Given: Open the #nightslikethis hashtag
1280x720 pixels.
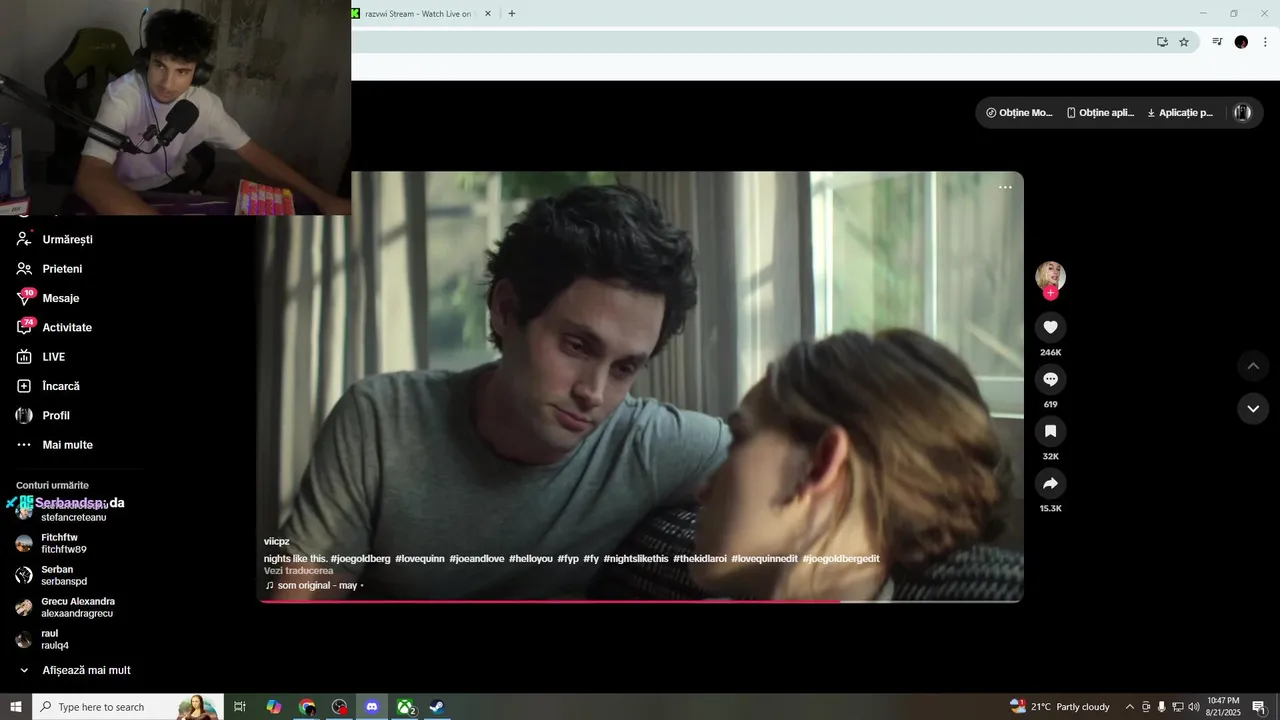Looking at the screenshot, I should pyautogui.click(x=636, y=558).
